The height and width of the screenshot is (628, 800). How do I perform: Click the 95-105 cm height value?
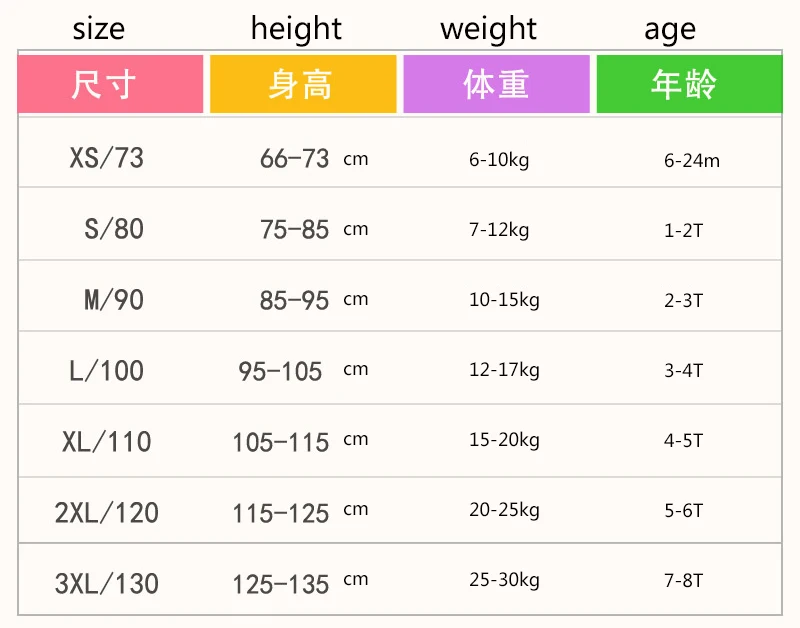pos(303,371)
